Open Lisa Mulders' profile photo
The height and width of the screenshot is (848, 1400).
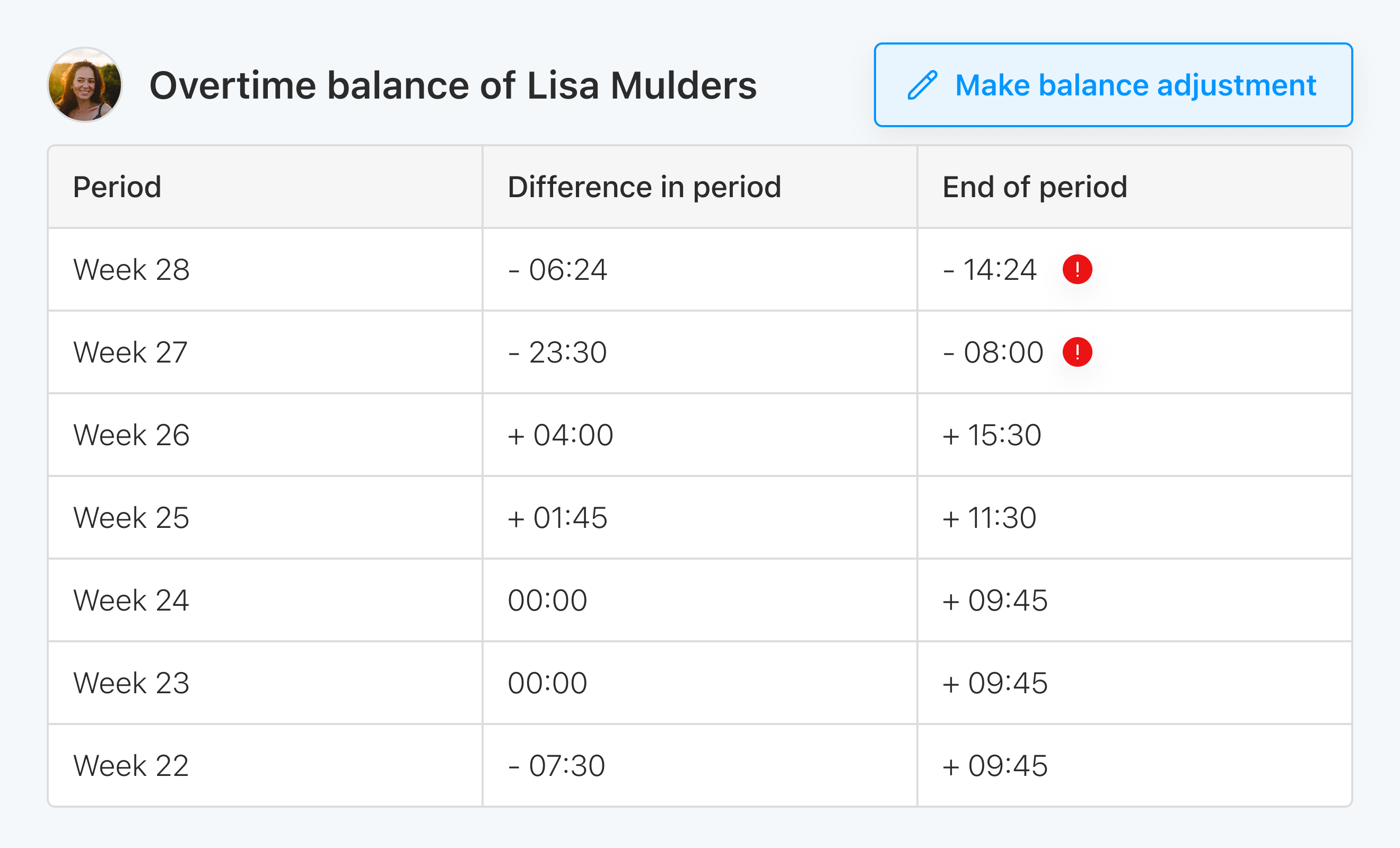(x=85, y=85)
